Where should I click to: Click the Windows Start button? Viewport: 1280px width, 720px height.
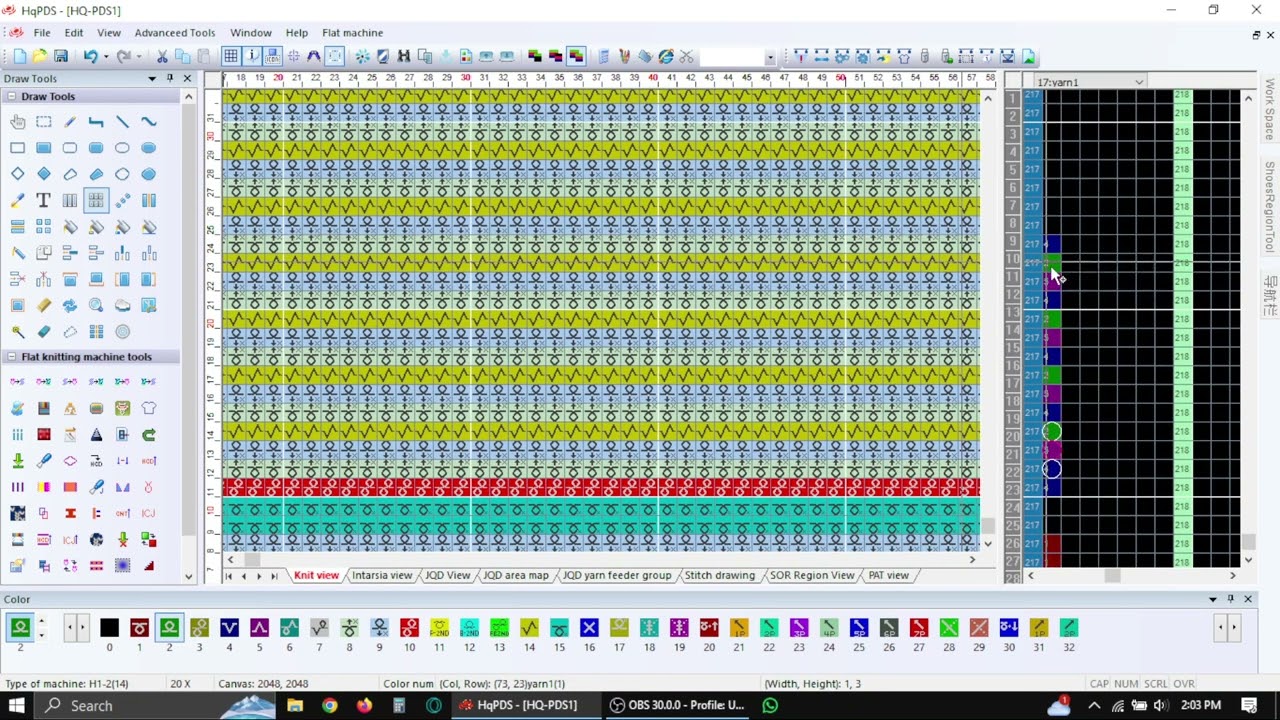pyautogui.click(x=17, y=705)
